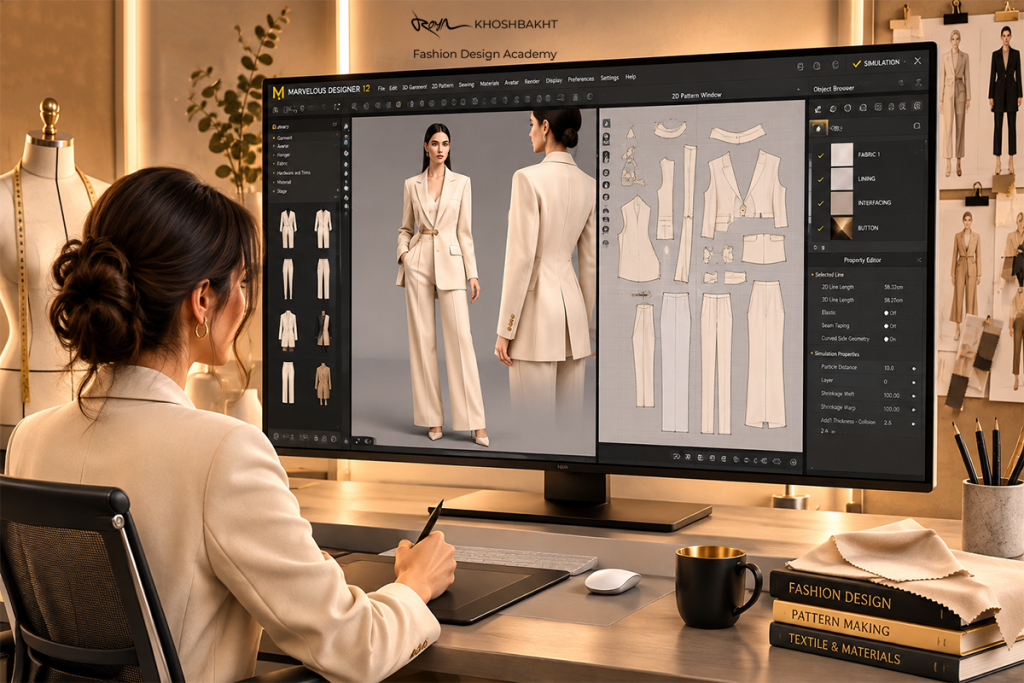Uncheck the LINING checkmark

pyautogui.click(x=821, y=179)
